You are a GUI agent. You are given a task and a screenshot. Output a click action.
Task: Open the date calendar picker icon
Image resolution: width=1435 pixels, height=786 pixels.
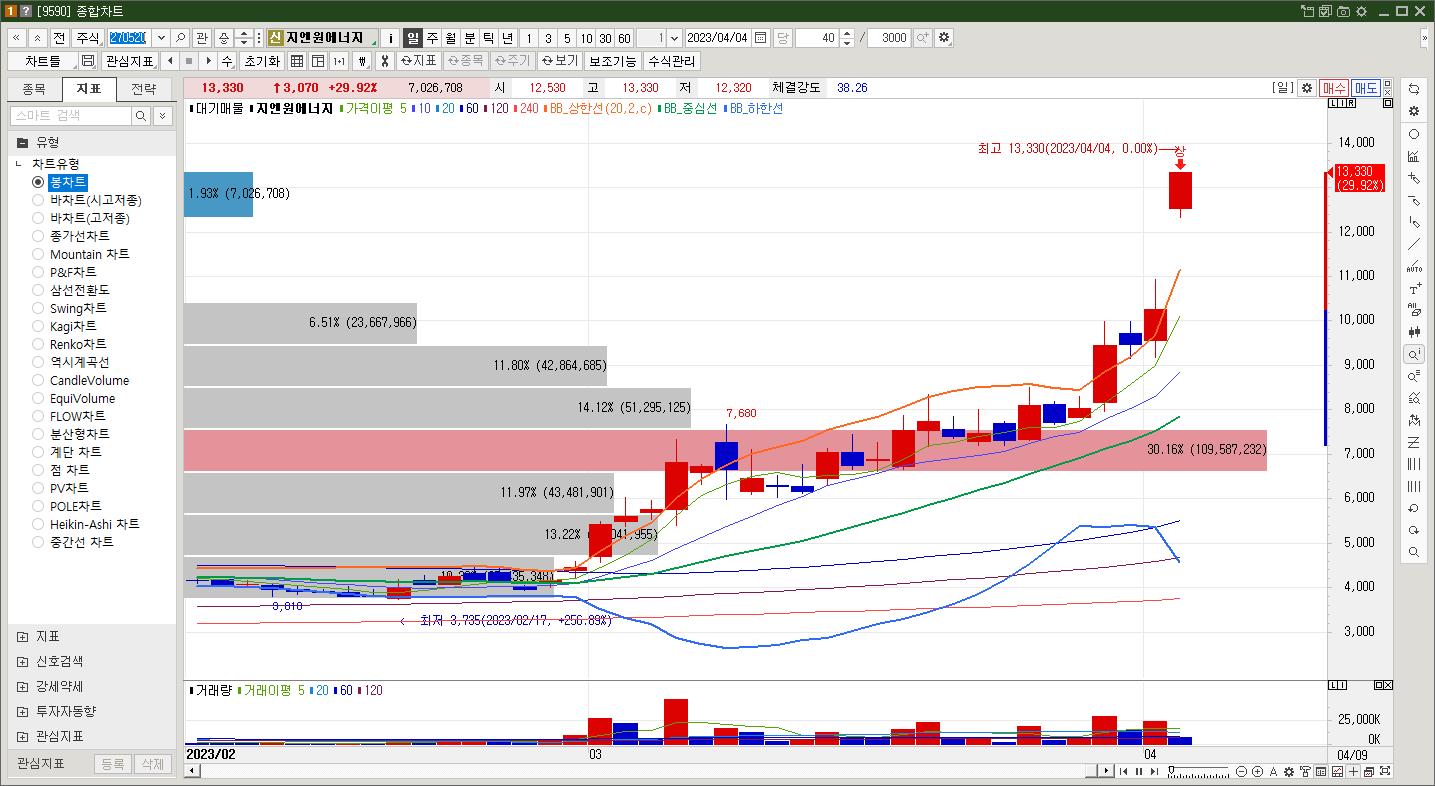[761, 38]
